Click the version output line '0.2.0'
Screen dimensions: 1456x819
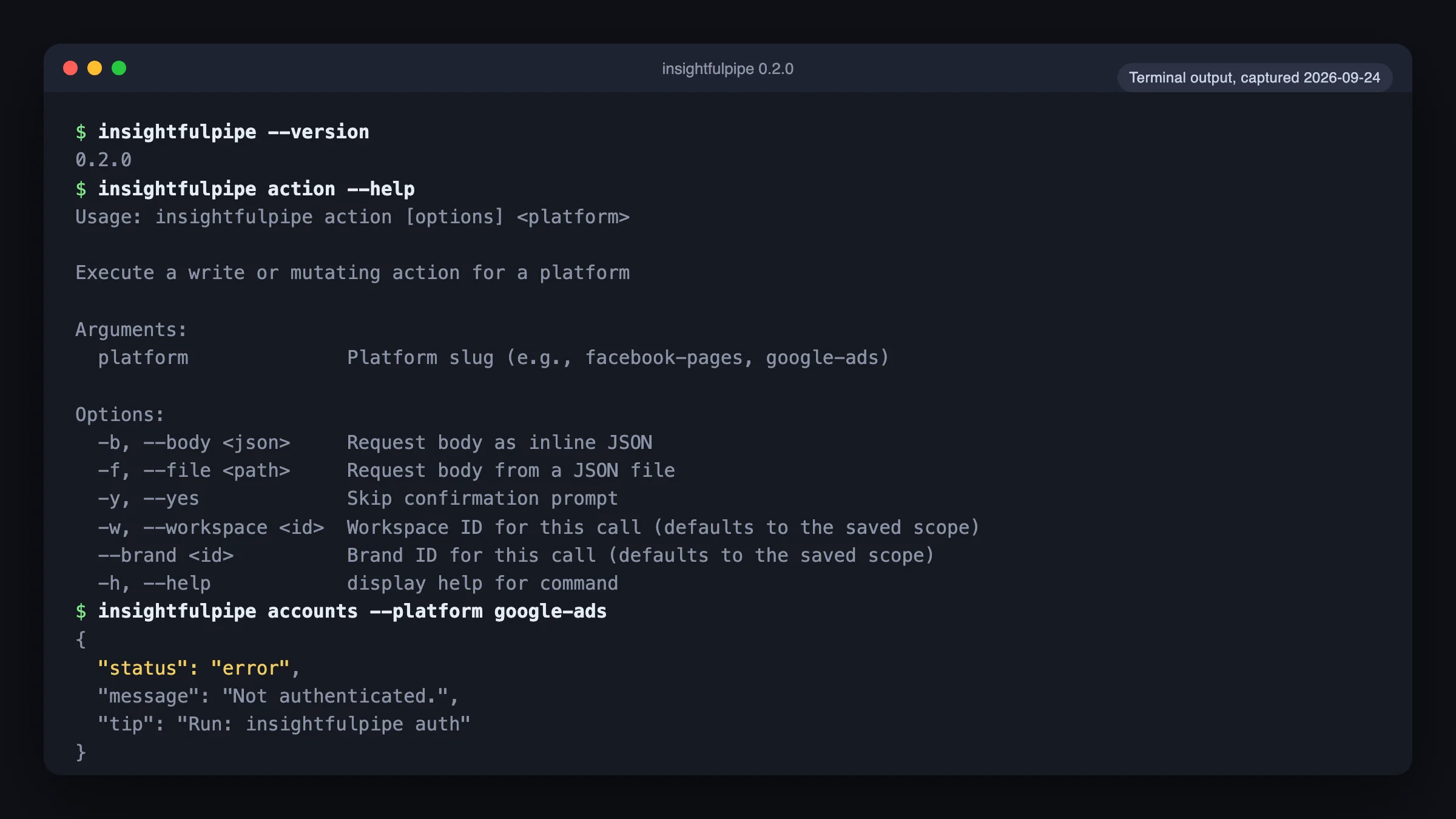pyautogui.click(x=103, y=160)
